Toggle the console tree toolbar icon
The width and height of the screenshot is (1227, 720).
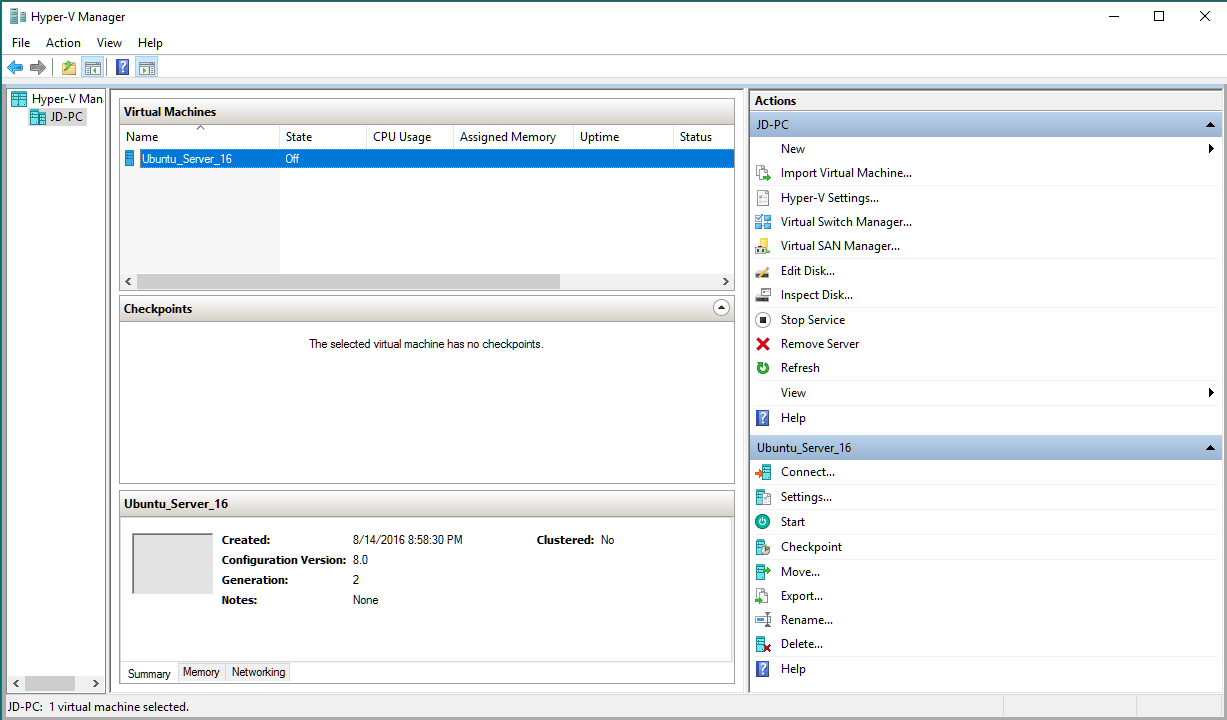93,67
